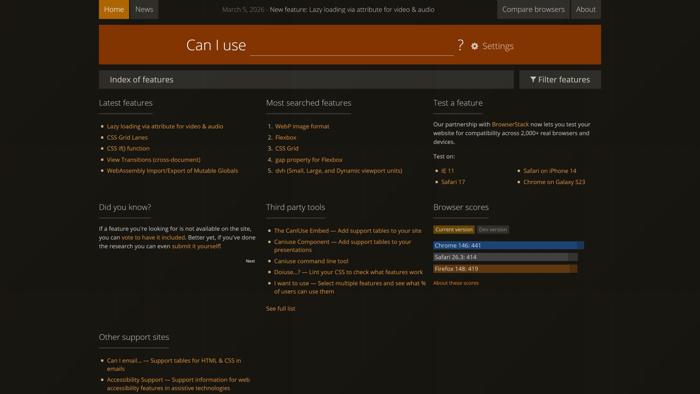Test on Safari 17
This screenshot has height=394, width=700.
click(453, 182)
